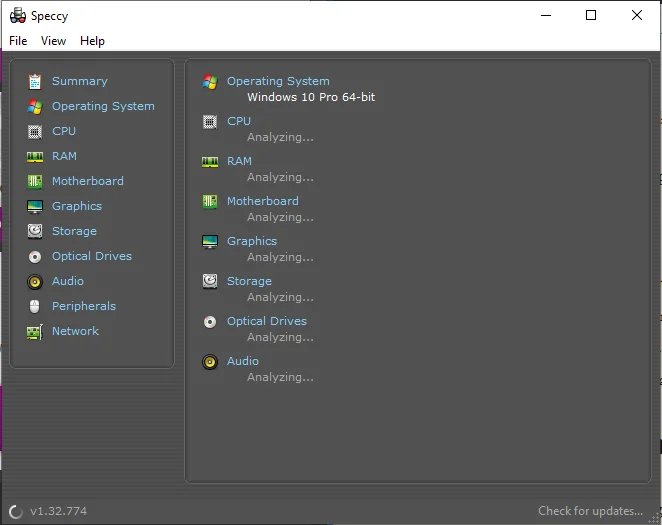Click Optical Drives heading link in summary

[x=267, y=321]
